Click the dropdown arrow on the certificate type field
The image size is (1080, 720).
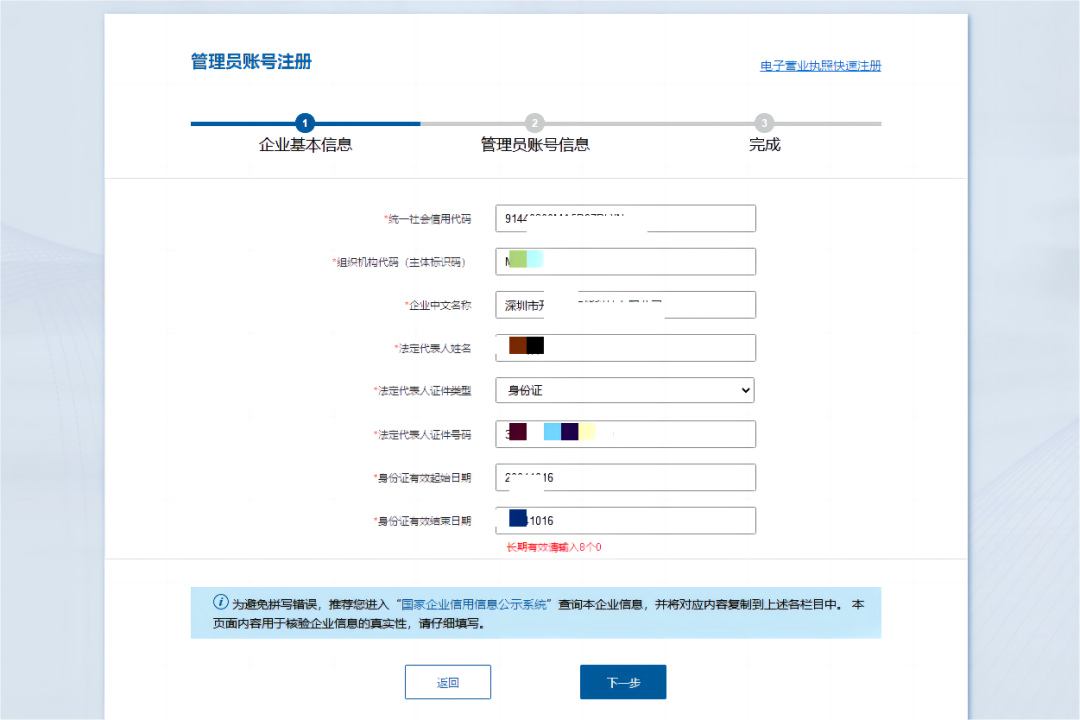pyautogui.click(x=744, y=390)
